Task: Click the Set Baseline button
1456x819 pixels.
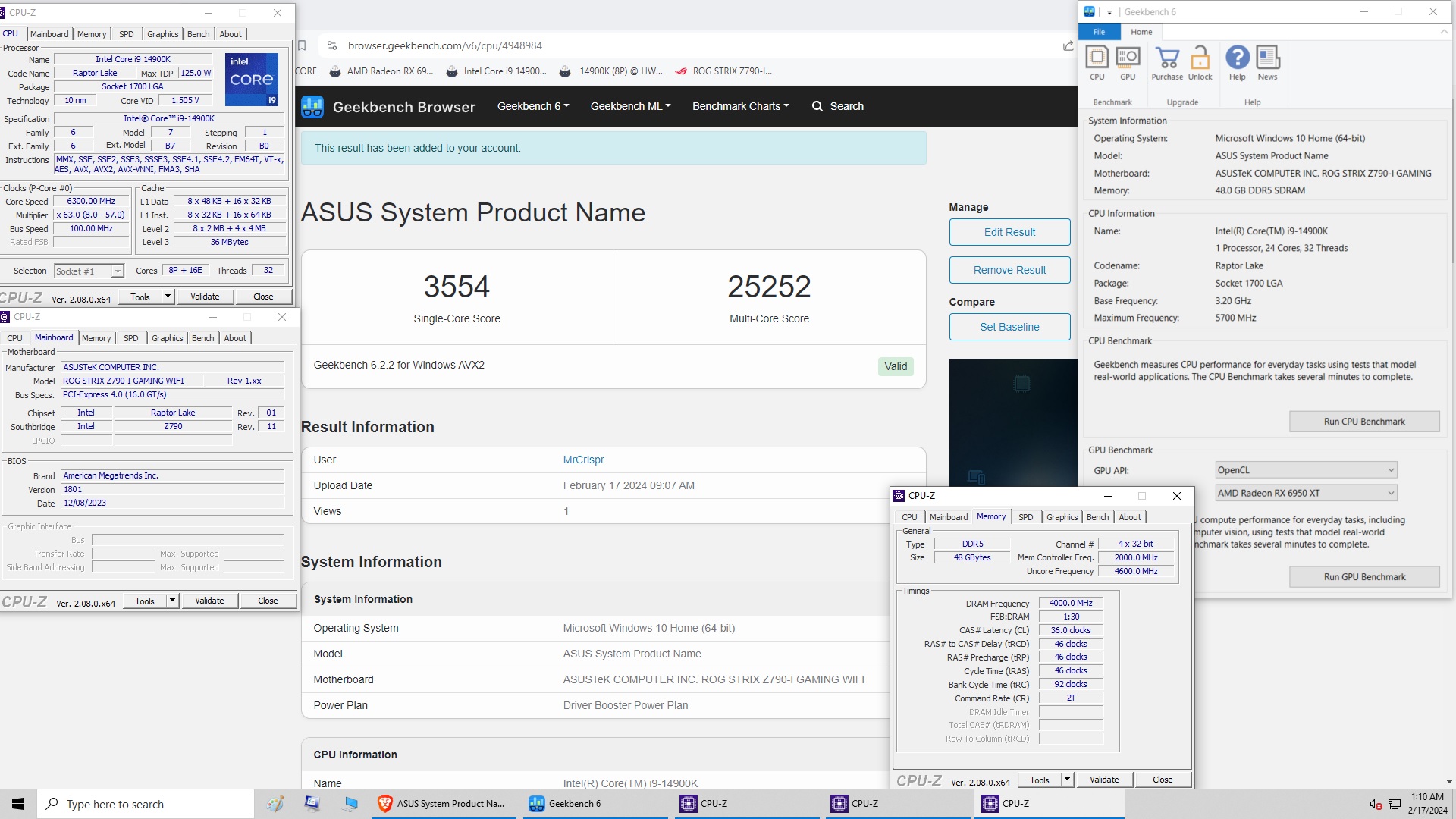Action: [x=1009, y=327]
